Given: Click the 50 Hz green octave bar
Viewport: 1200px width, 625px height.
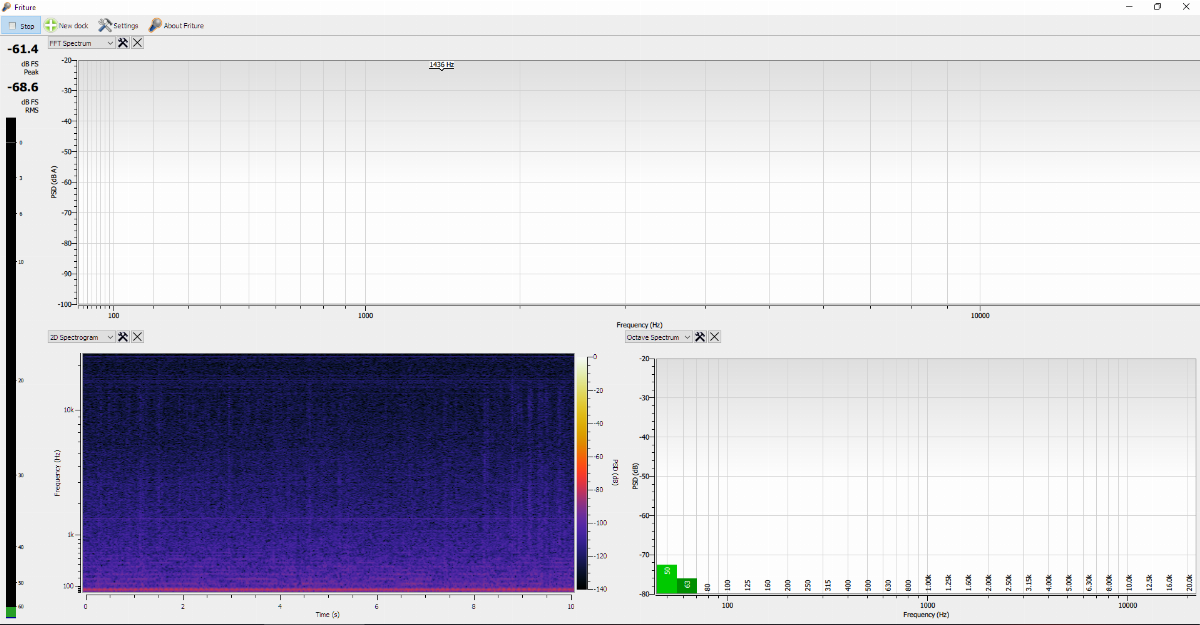Looking at the screenshot, I should pos(666,579).
